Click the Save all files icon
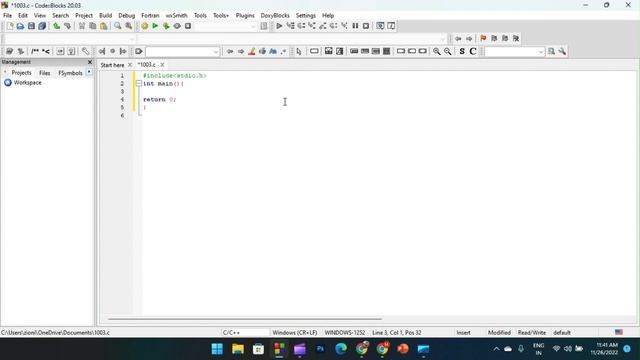Viewport: 640px width, 360px height. [42, 26]
